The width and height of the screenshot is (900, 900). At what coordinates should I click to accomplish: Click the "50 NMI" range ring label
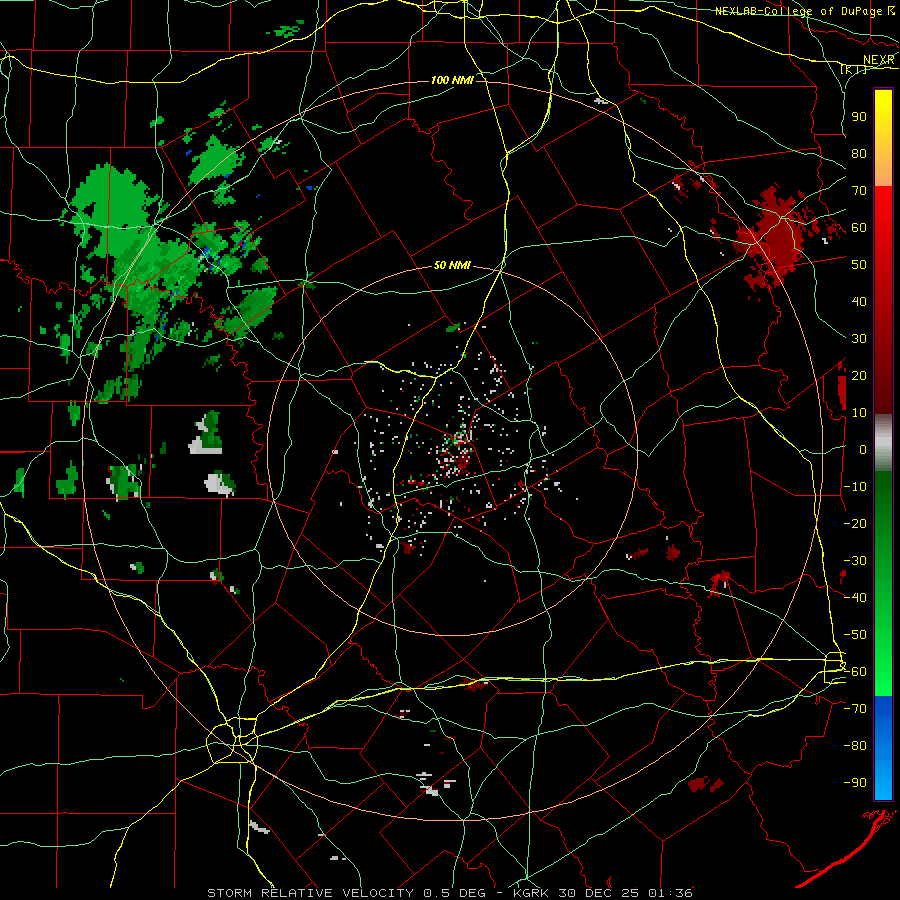pos(452,265)
